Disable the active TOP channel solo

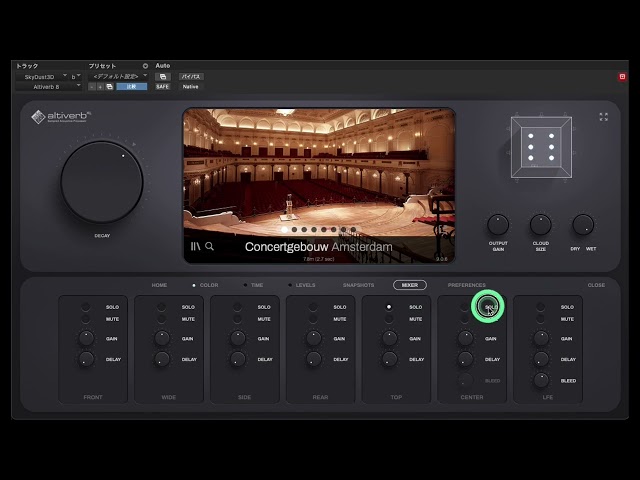pos(389,307)
